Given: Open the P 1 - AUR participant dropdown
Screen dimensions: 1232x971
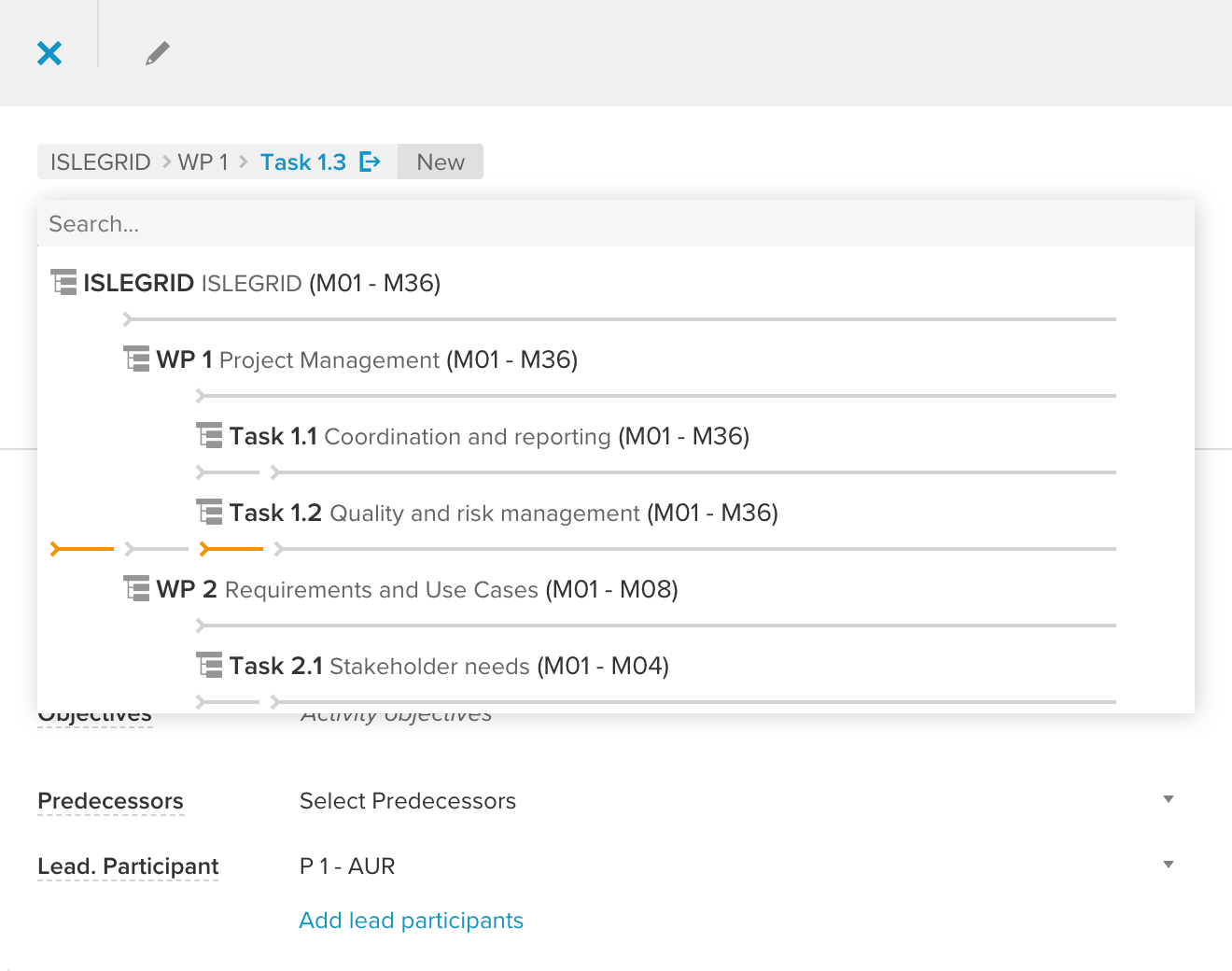Looking at the screenshot, I should click(x=737, y=866).
